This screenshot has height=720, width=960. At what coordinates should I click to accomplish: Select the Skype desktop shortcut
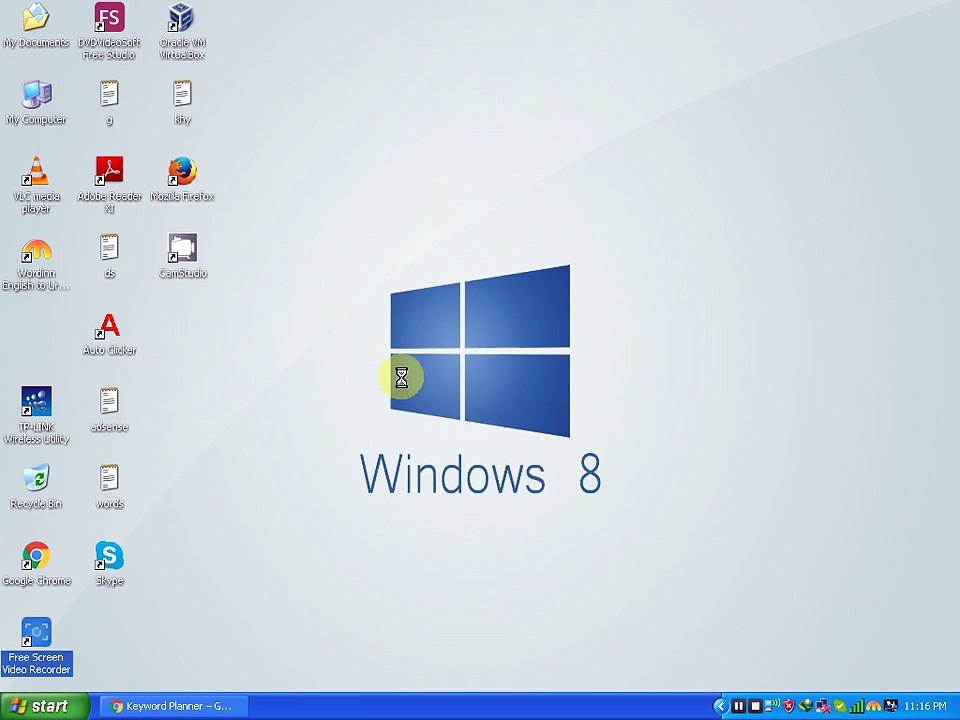[x=109, y=564]
